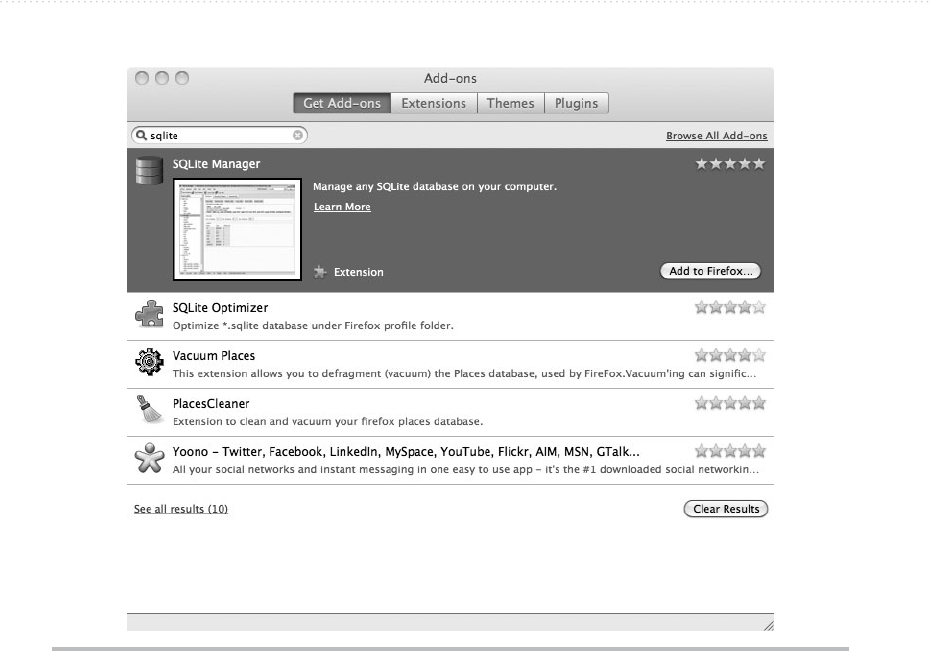Click 'Optimize *.sqlite database' description text
The height and width of the screenshot is (651, 929).
pos(313,325)
